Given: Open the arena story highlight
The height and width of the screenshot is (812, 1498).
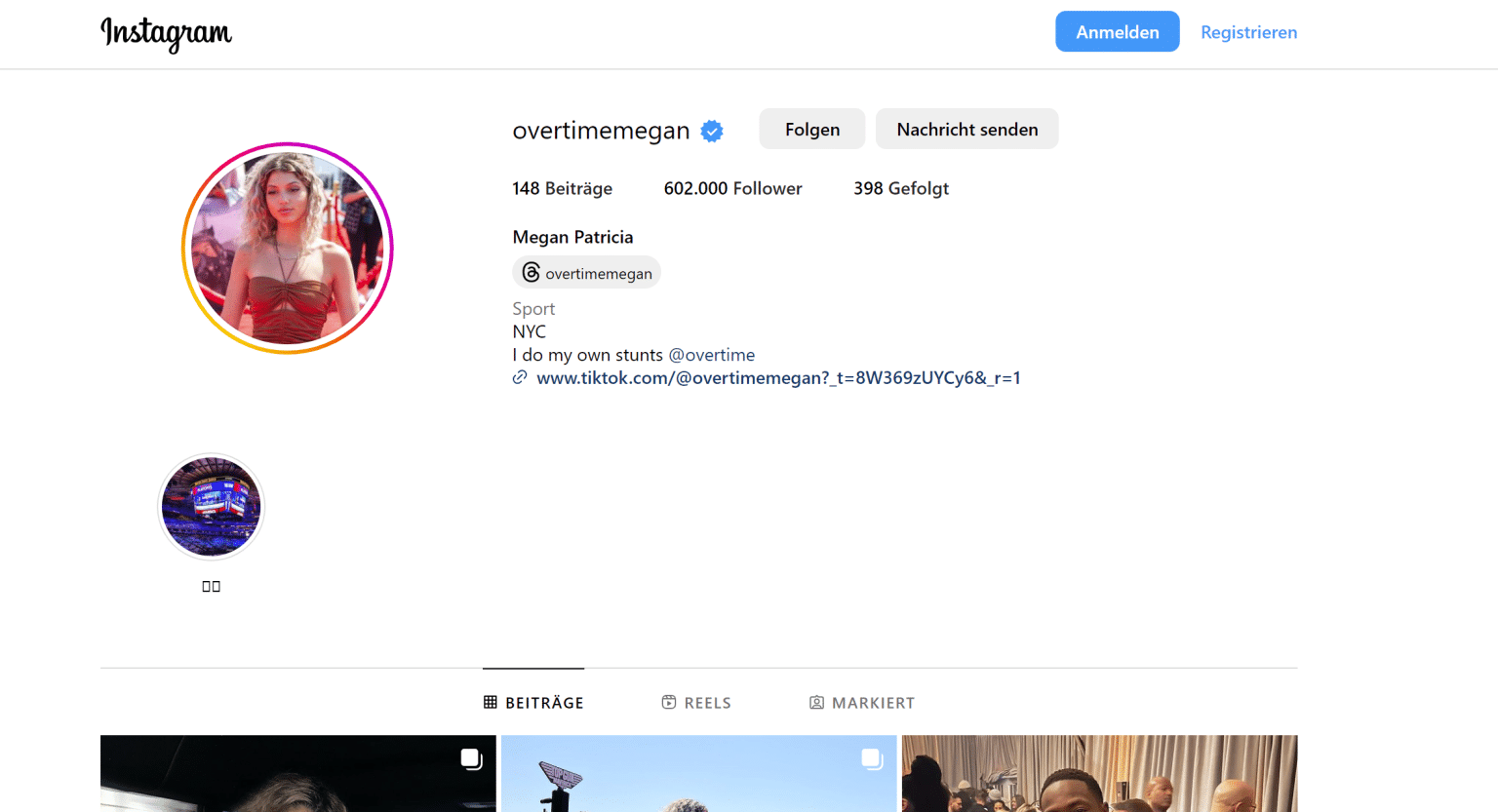Looking at the screenshot, I should tap(211, 507).
